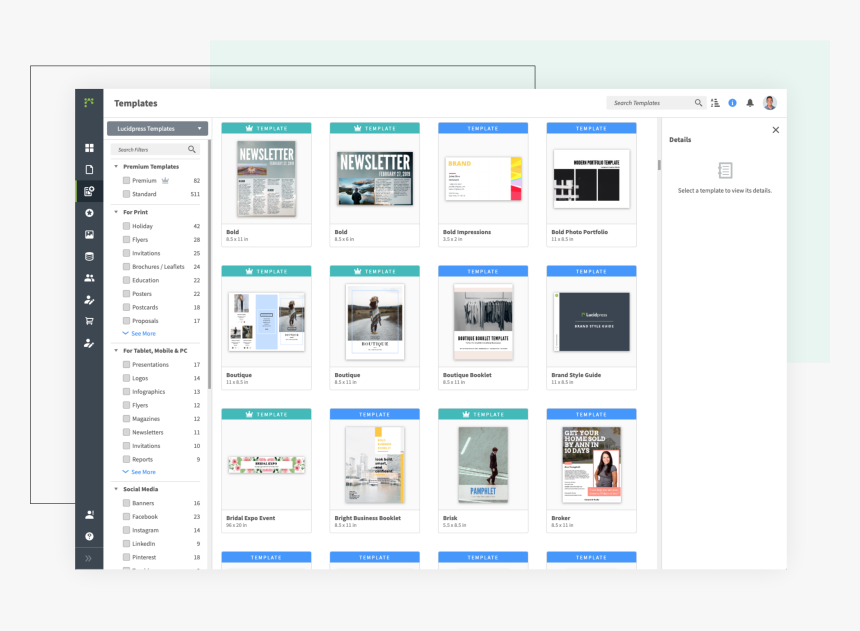Screen dimensions: 860x631
Task: Enable the Holiday filter checkbox
Action: coord(126,226)
